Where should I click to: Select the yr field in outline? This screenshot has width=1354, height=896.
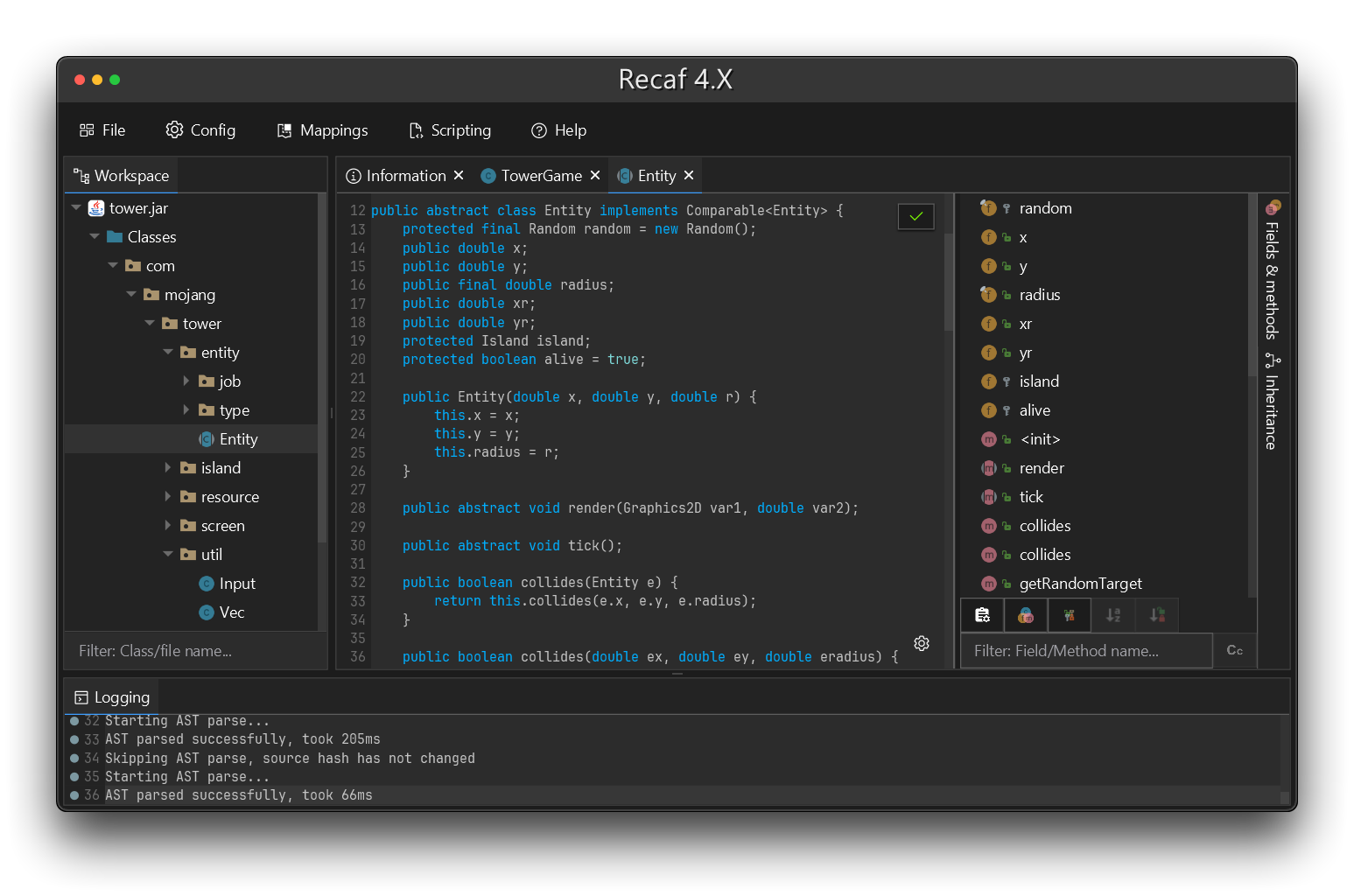coord(1103,353)
